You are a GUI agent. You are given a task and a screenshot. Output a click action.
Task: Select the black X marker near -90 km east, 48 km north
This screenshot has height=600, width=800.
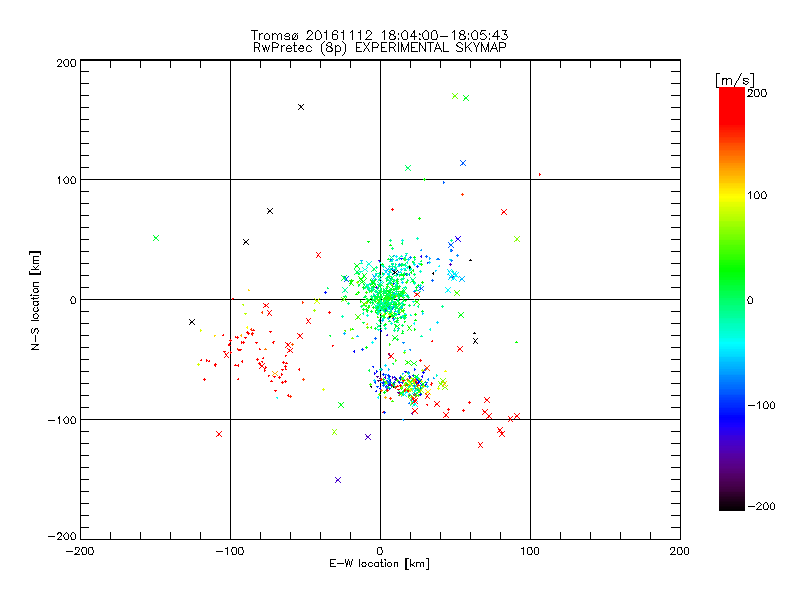(246, 242)
